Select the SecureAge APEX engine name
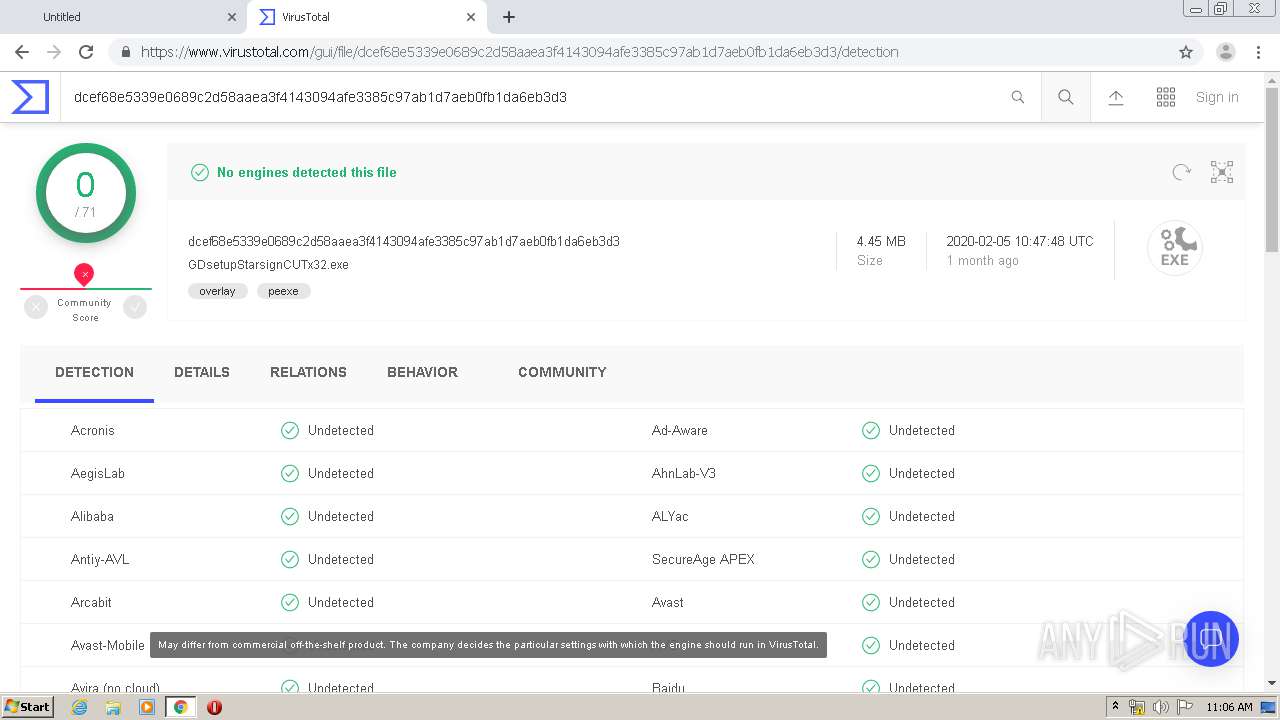Viewport: 1280px width, 720px height. coord(703,559)
